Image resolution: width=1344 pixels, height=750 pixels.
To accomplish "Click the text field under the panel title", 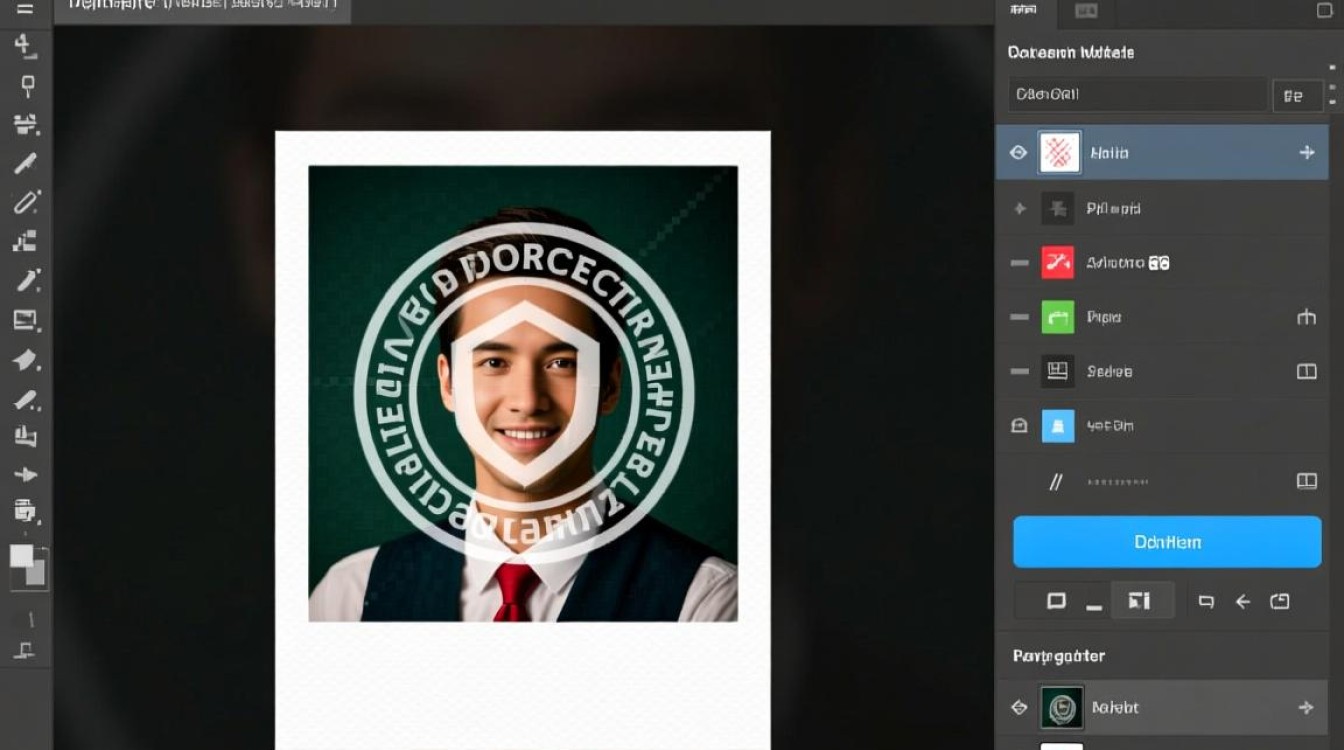I will coord(1136,95).
